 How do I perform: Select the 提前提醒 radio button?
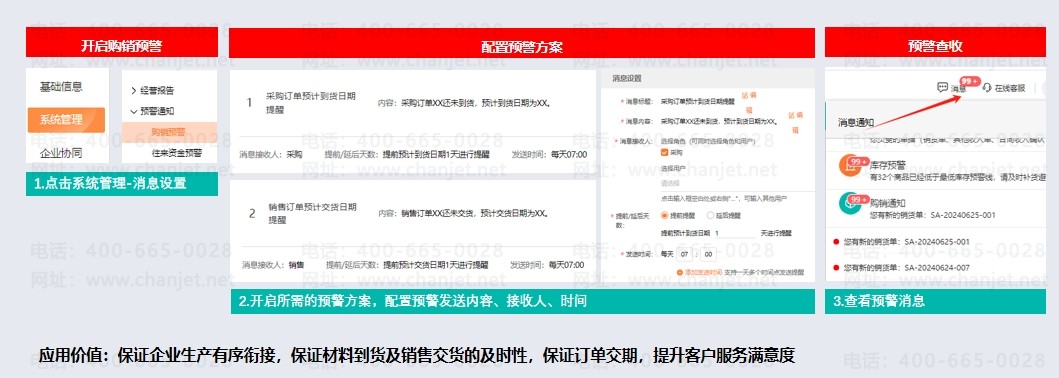665,215
